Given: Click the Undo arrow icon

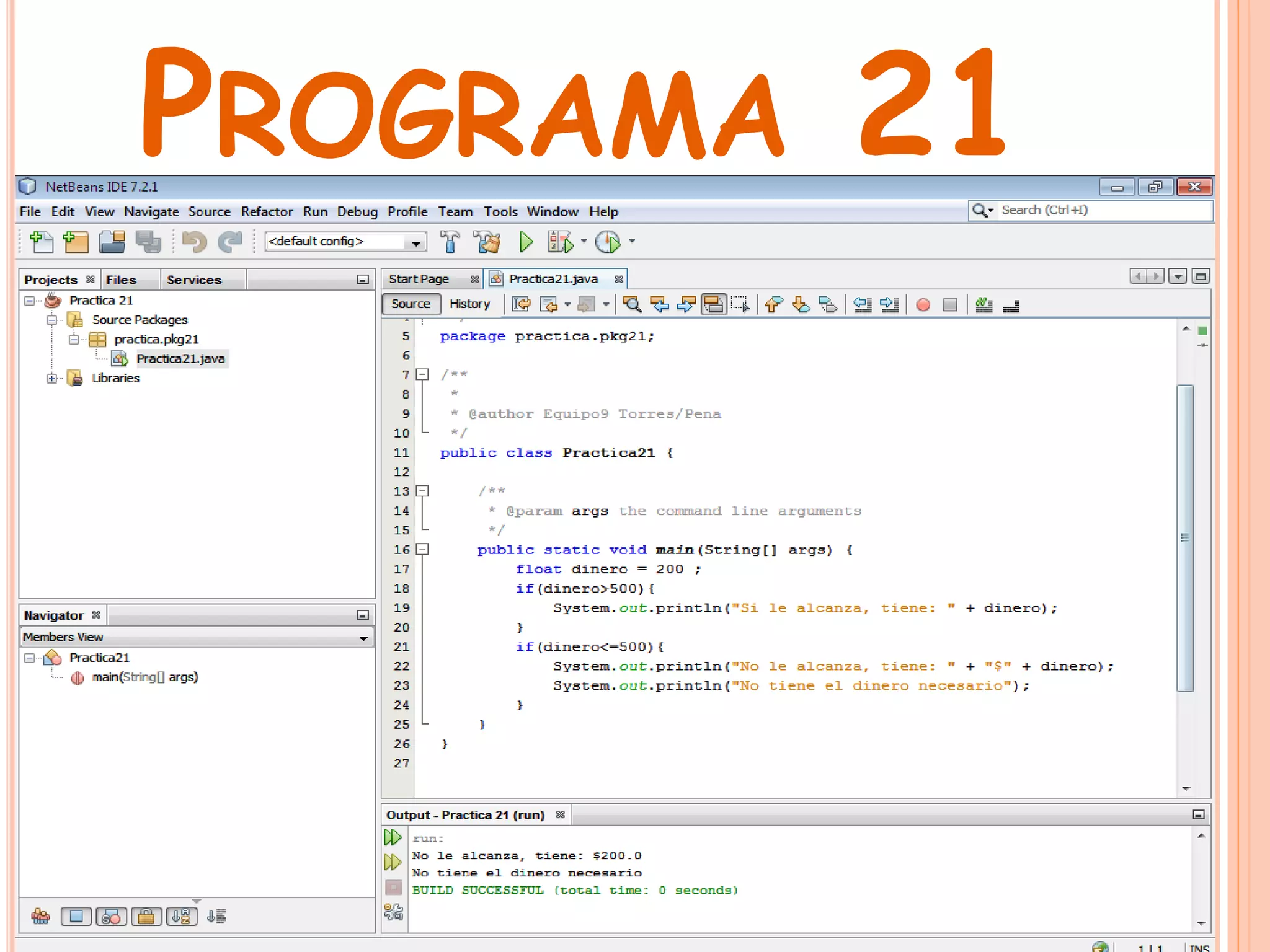Looking at the screenshot, I should [x=195, y=242].
